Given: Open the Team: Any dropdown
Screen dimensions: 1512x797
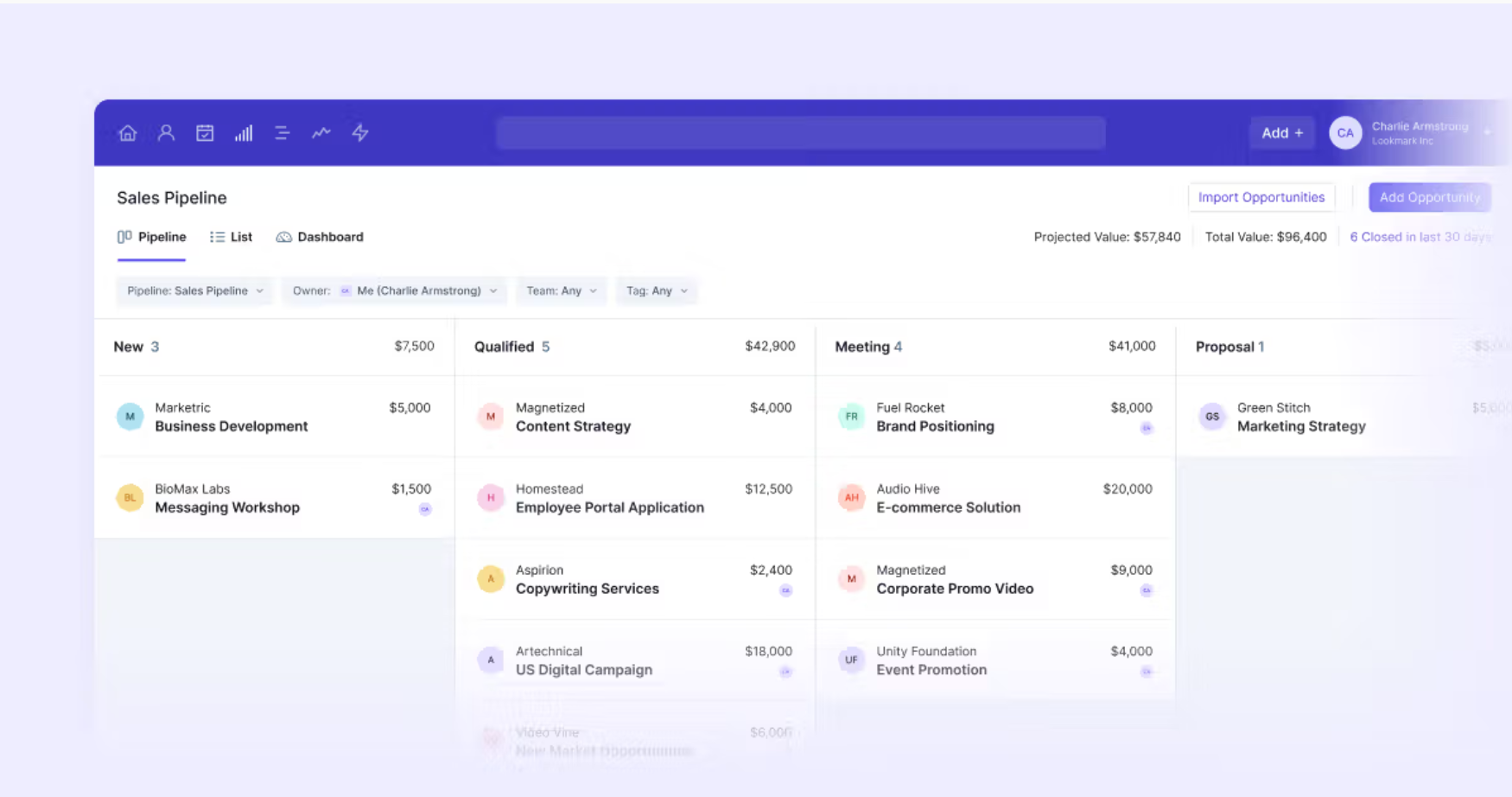Looking at the screenshot, I should coord(562,291).
